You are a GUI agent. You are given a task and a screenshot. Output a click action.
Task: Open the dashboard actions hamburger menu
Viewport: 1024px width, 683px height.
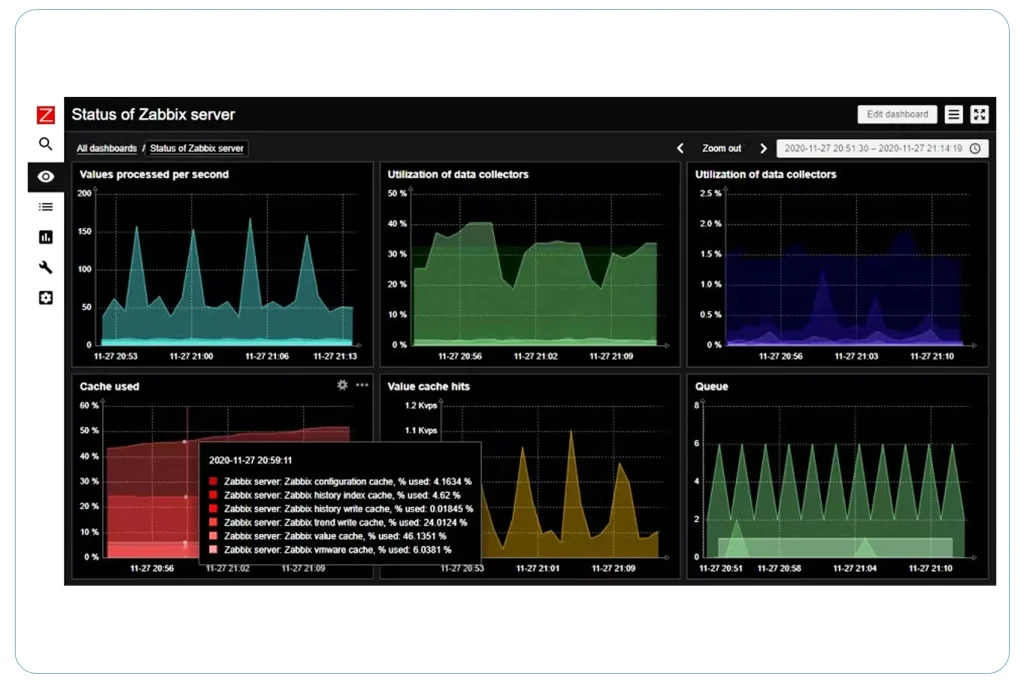coord(953,114)
